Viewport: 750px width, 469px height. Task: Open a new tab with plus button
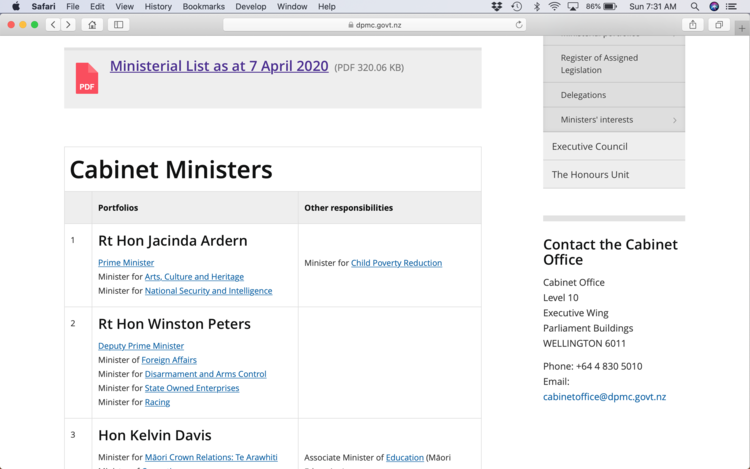(742, 29)
